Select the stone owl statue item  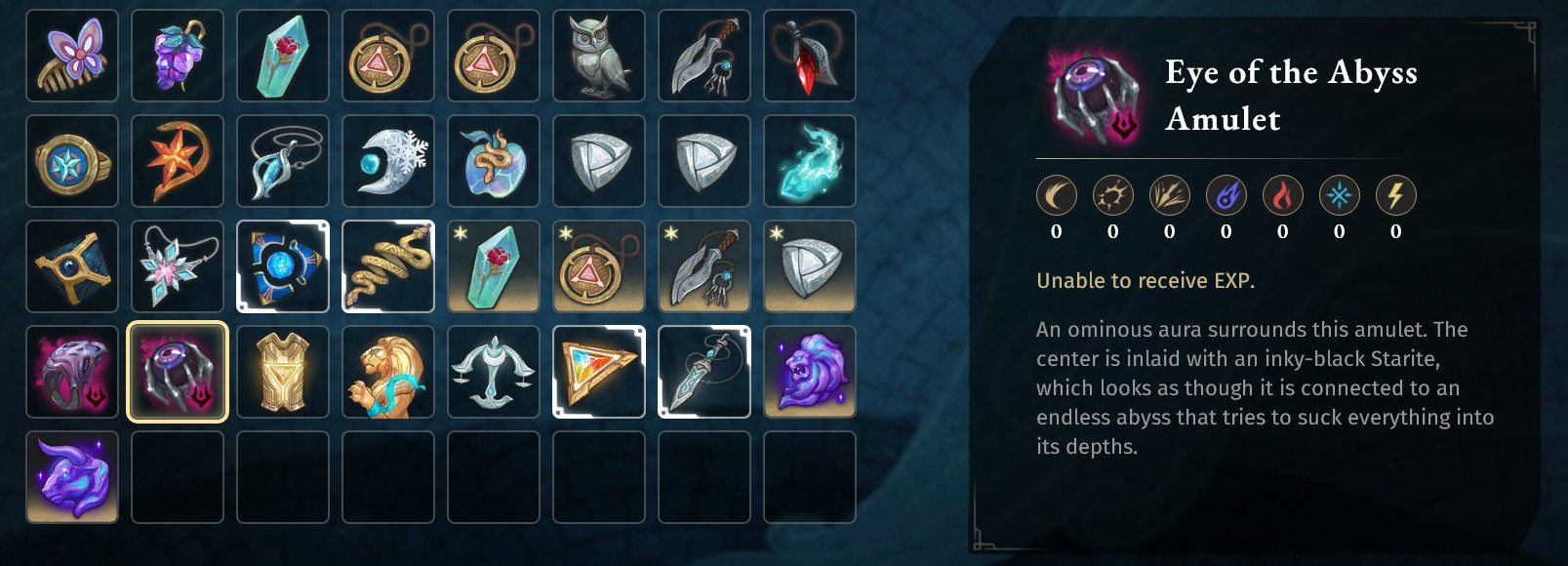[599, 56]
